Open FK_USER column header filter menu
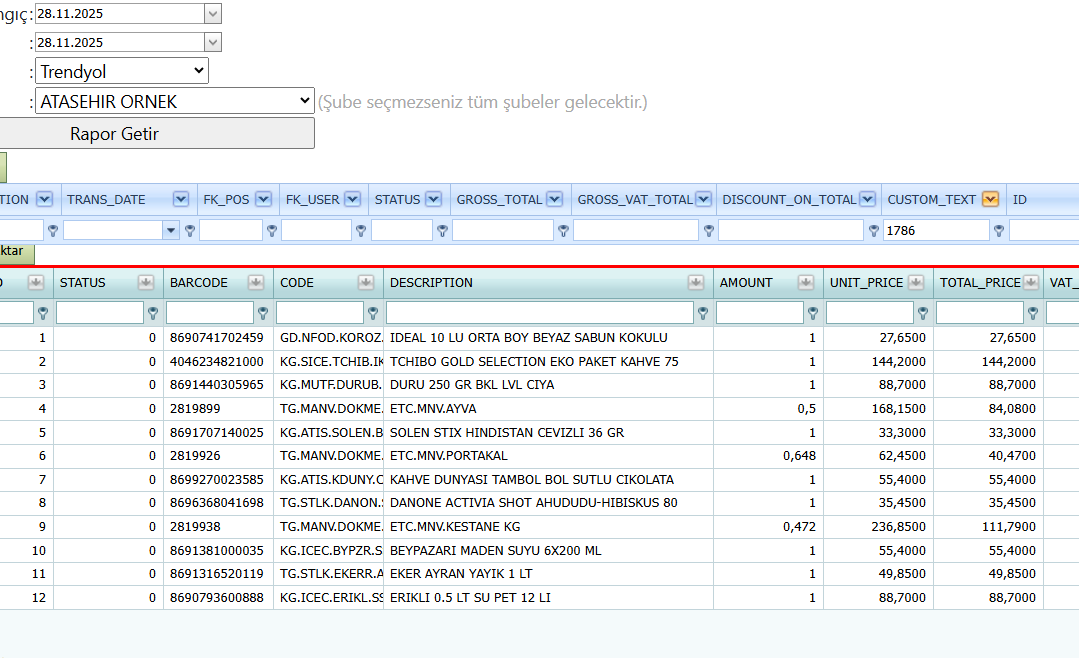Viewport: 1079px width, 658px height. pyautogui.click(x=352, y=200)
